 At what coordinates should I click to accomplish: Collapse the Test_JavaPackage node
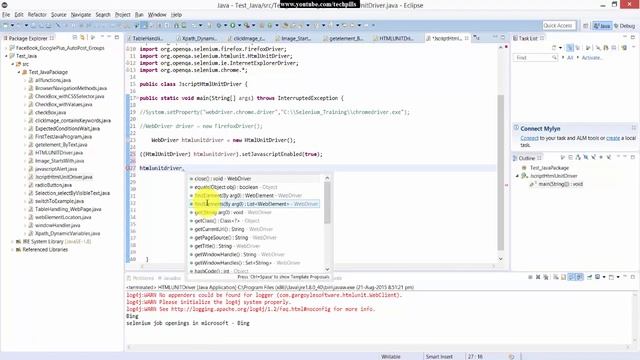(x=19, y=72)
